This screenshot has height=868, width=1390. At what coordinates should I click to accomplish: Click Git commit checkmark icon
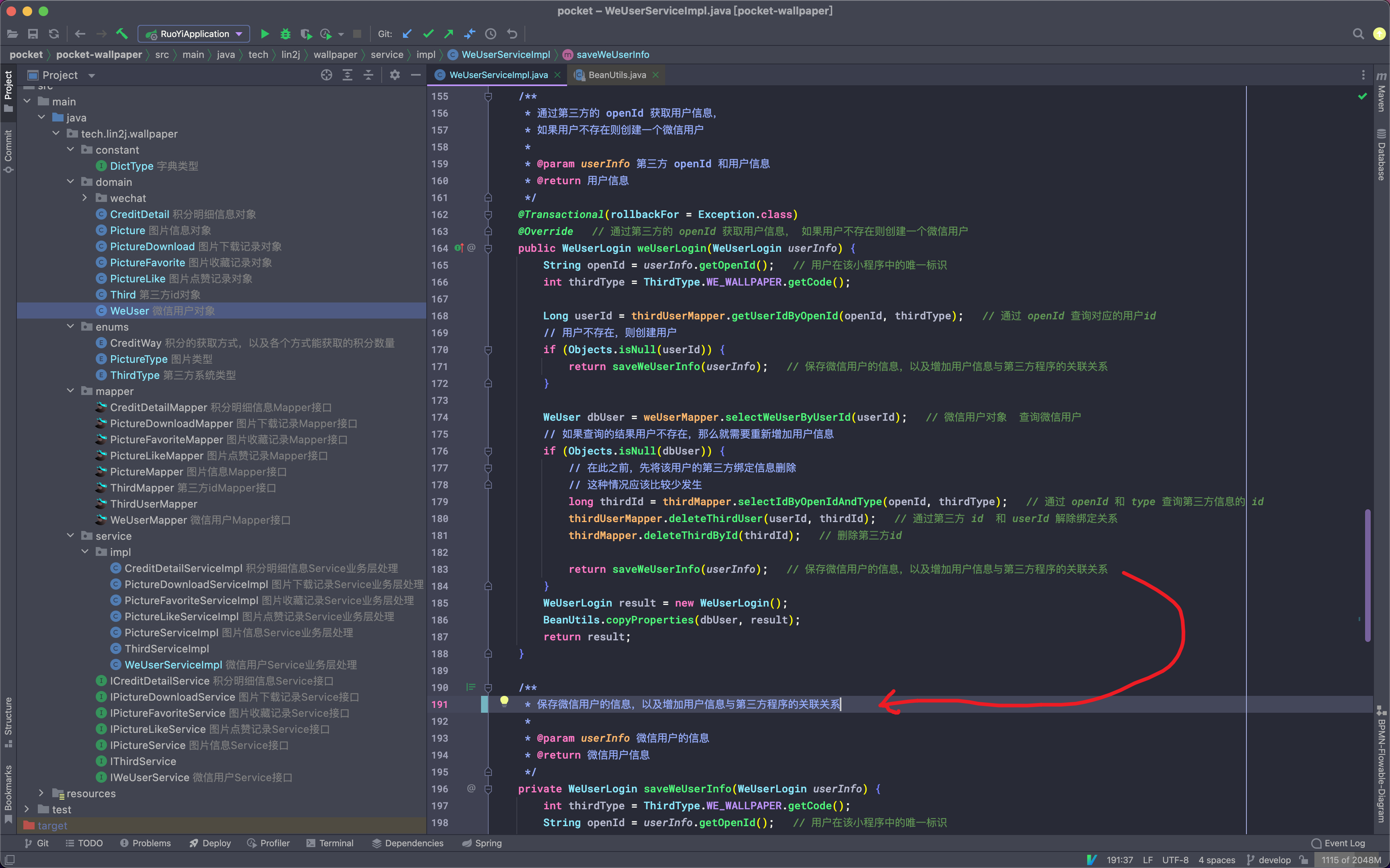[x=428, y=34]
